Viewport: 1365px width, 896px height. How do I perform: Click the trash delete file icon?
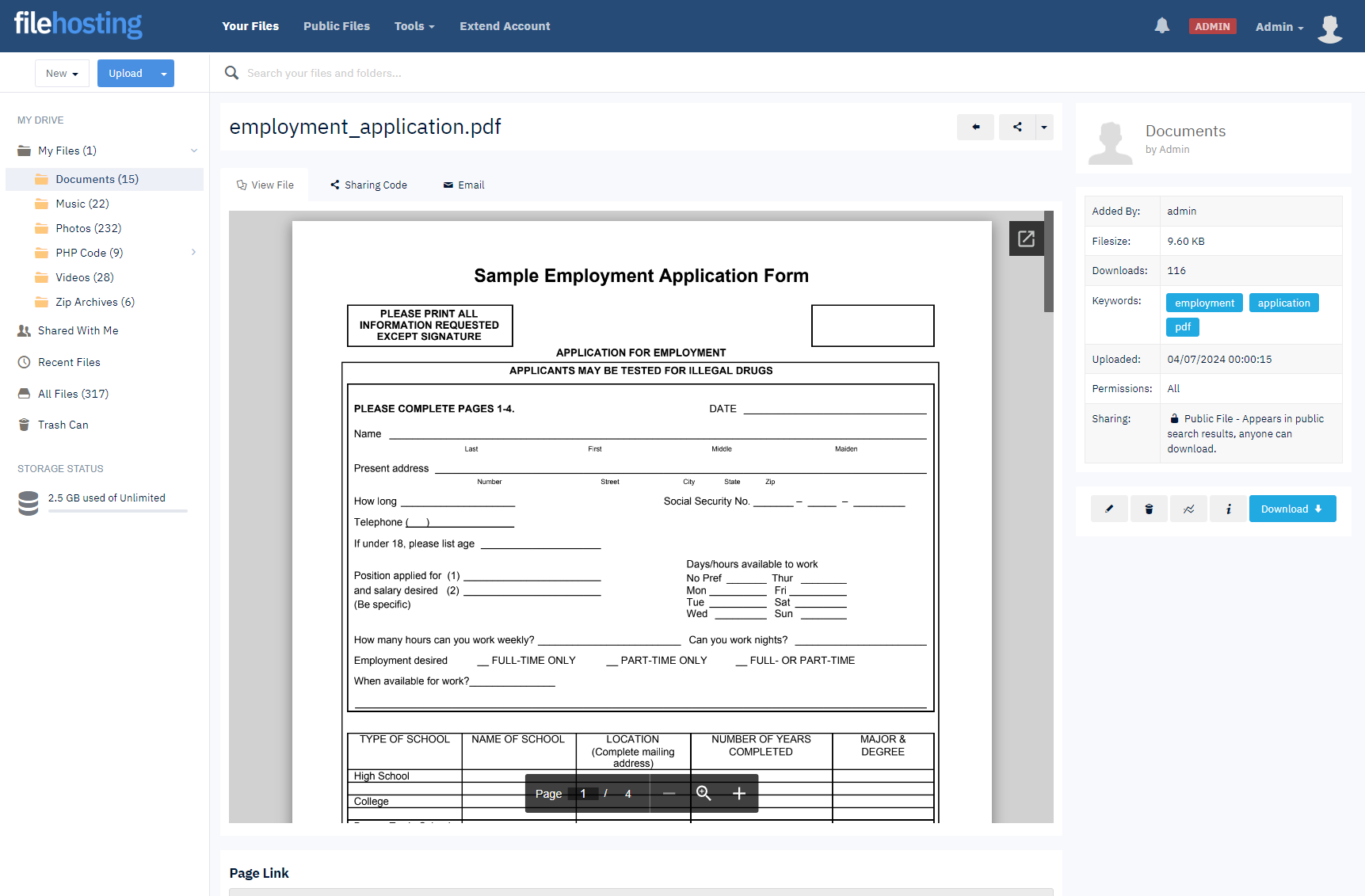[1149, 509]
